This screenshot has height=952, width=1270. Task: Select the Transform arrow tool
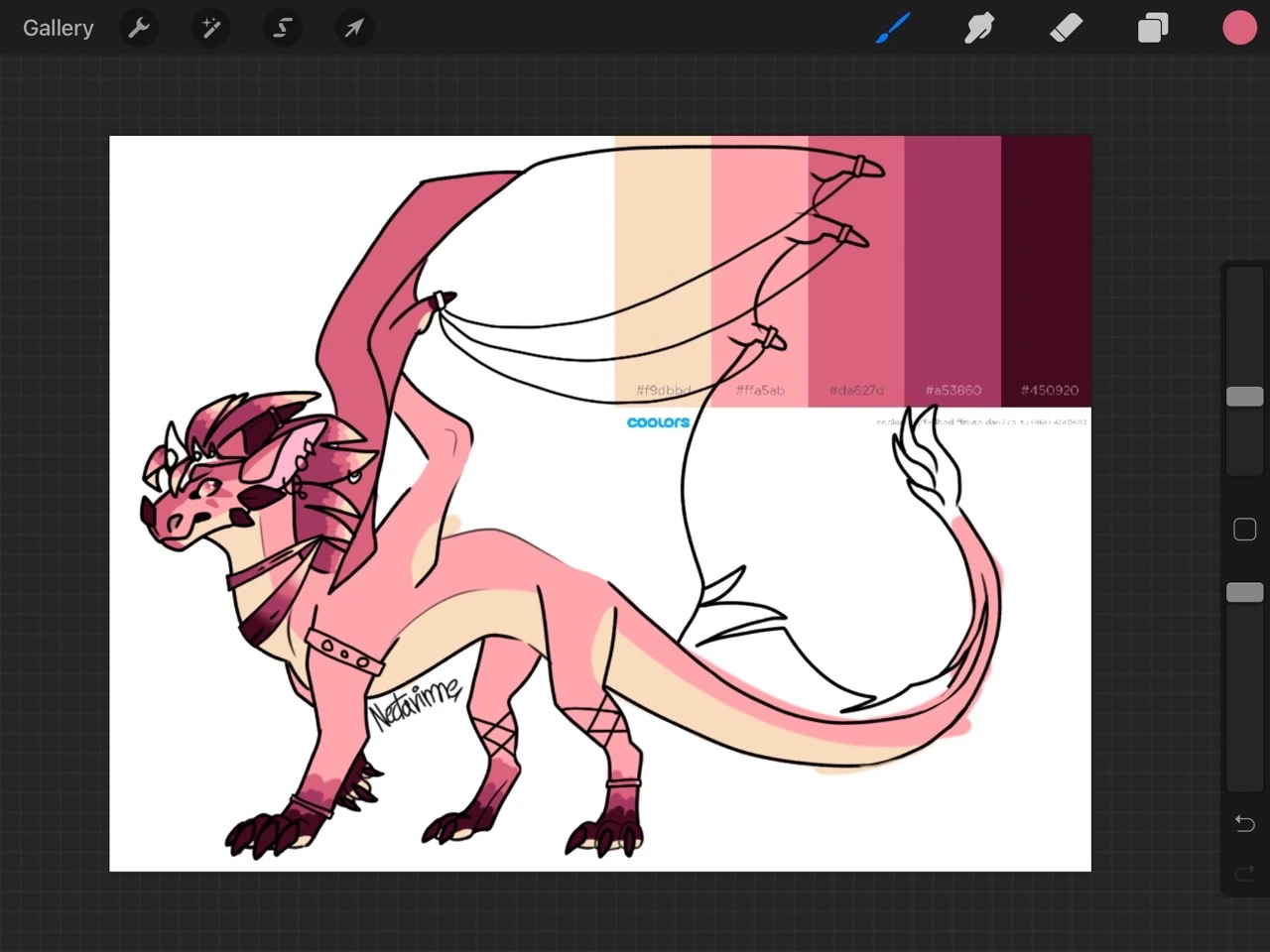(x=353, y=27)
